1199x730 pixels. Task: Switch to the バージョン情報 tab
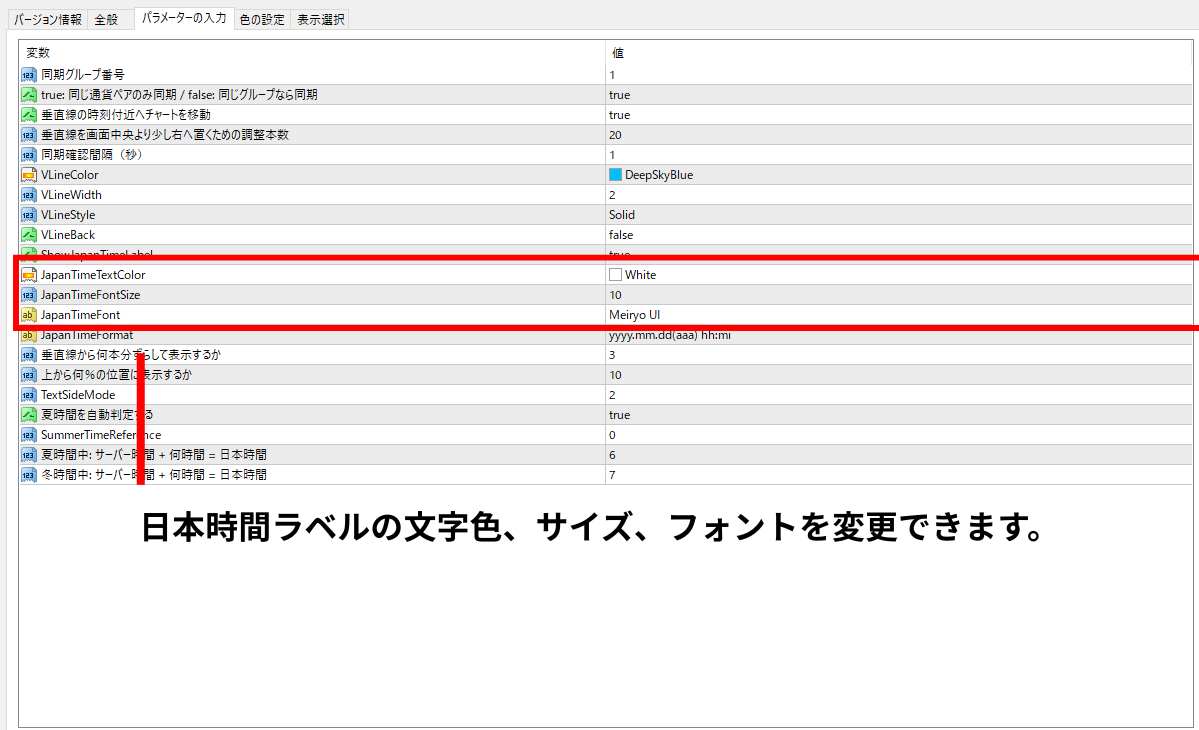point(48,19)
